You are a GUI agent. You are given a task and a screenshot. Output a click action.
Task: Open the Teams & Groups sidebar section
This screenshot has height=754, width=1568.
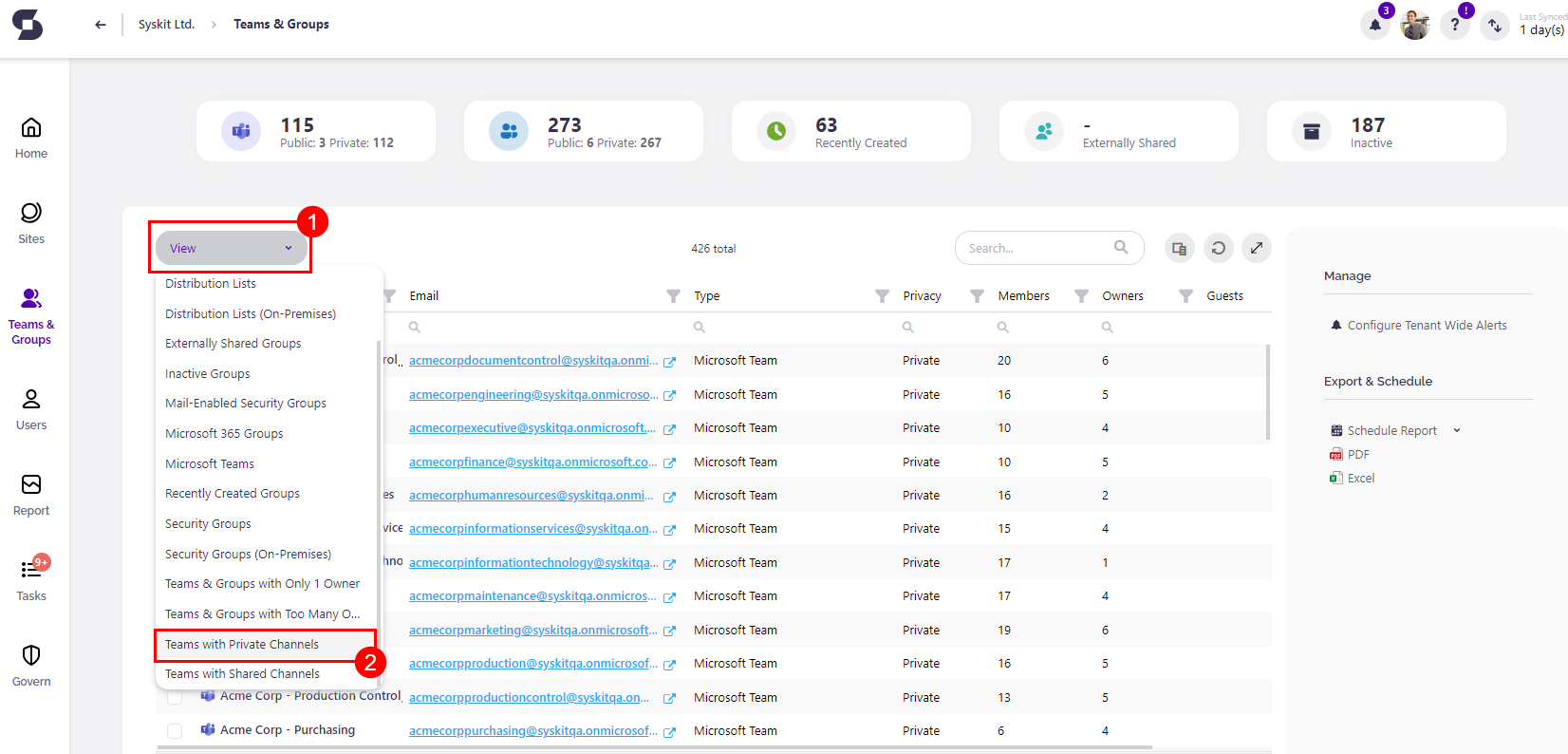(31, 316)
